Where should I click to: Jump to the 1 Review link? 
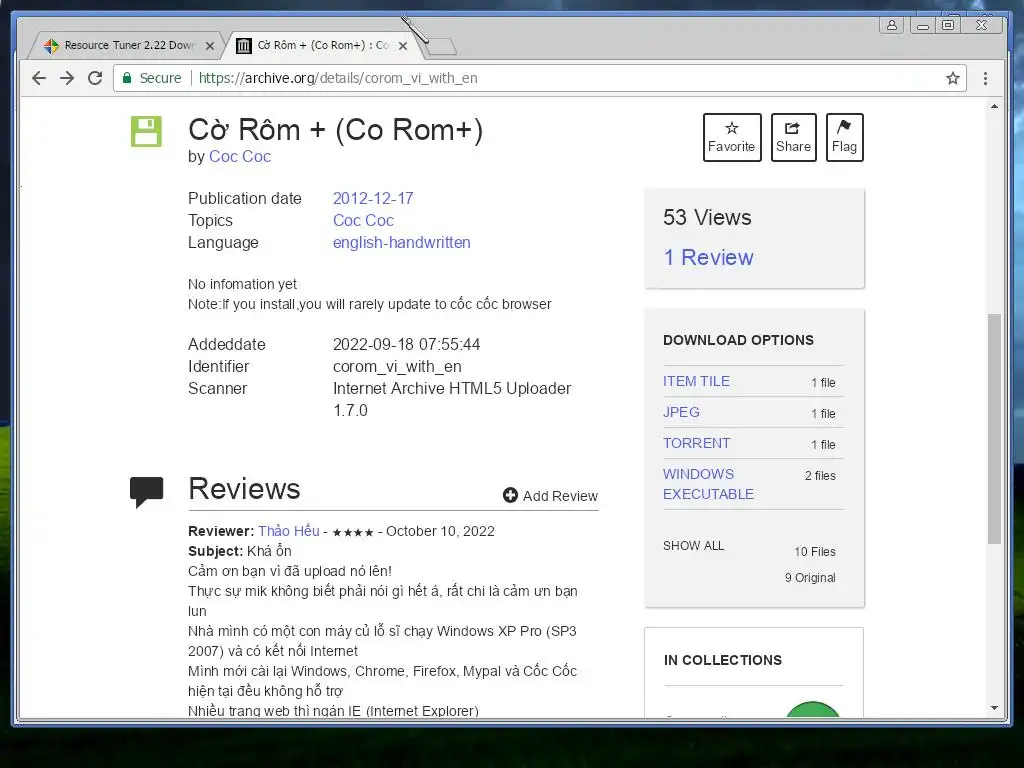[709, 257]
